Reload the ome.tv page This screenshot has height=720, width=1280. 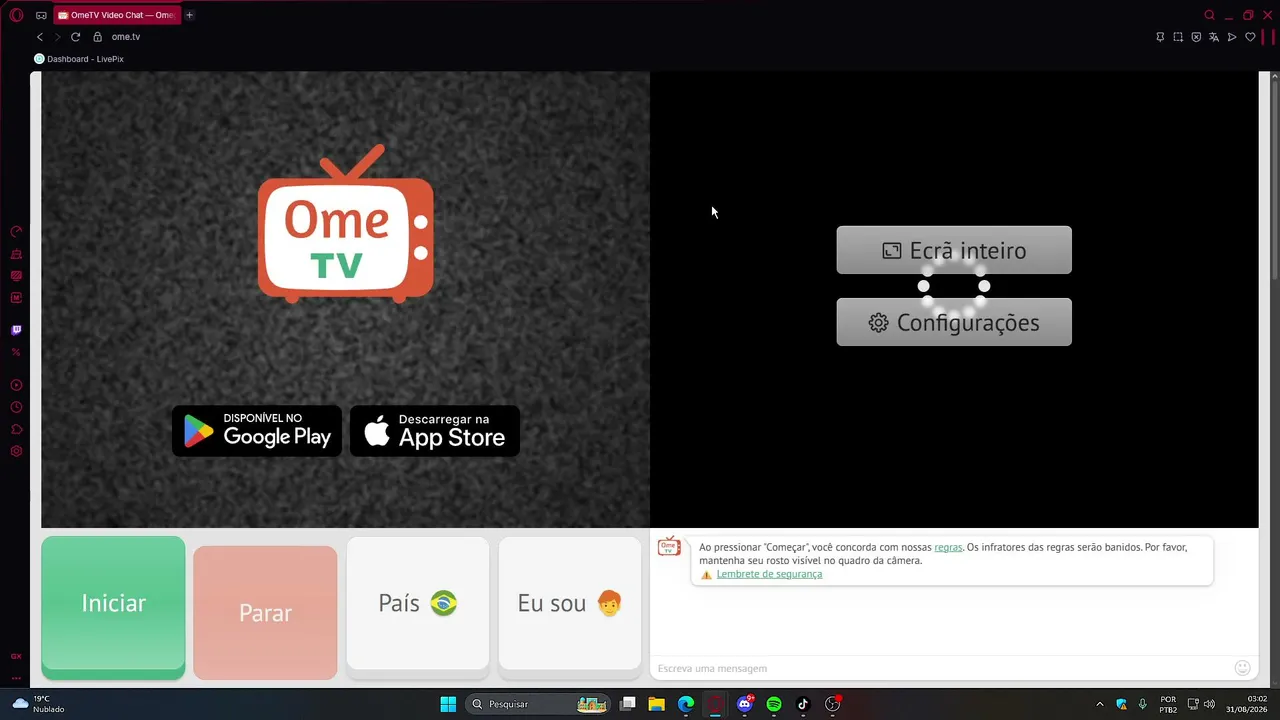point(75,37)
